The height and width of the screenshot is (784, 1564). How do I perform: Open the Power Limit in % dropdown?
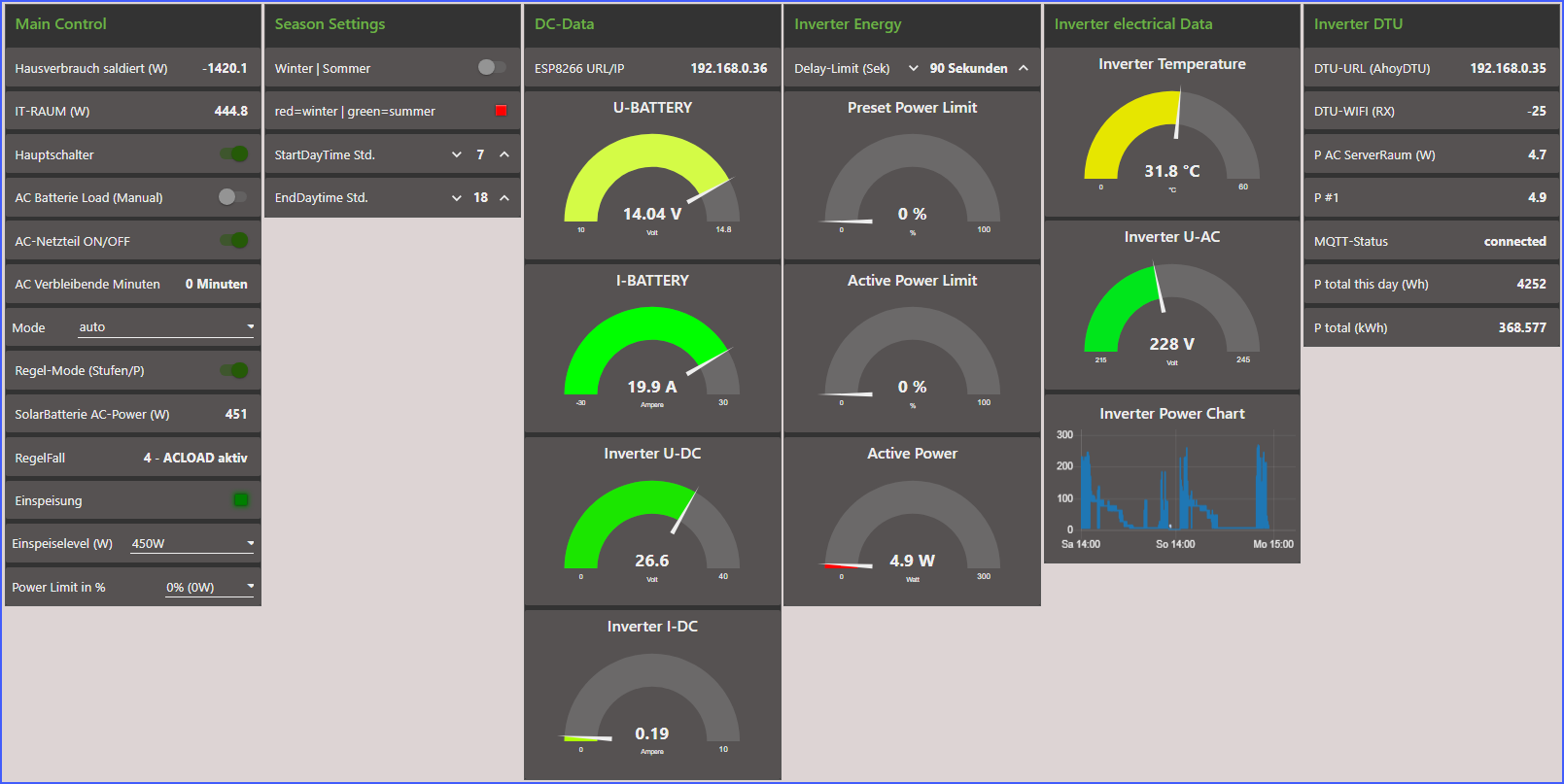209,587
